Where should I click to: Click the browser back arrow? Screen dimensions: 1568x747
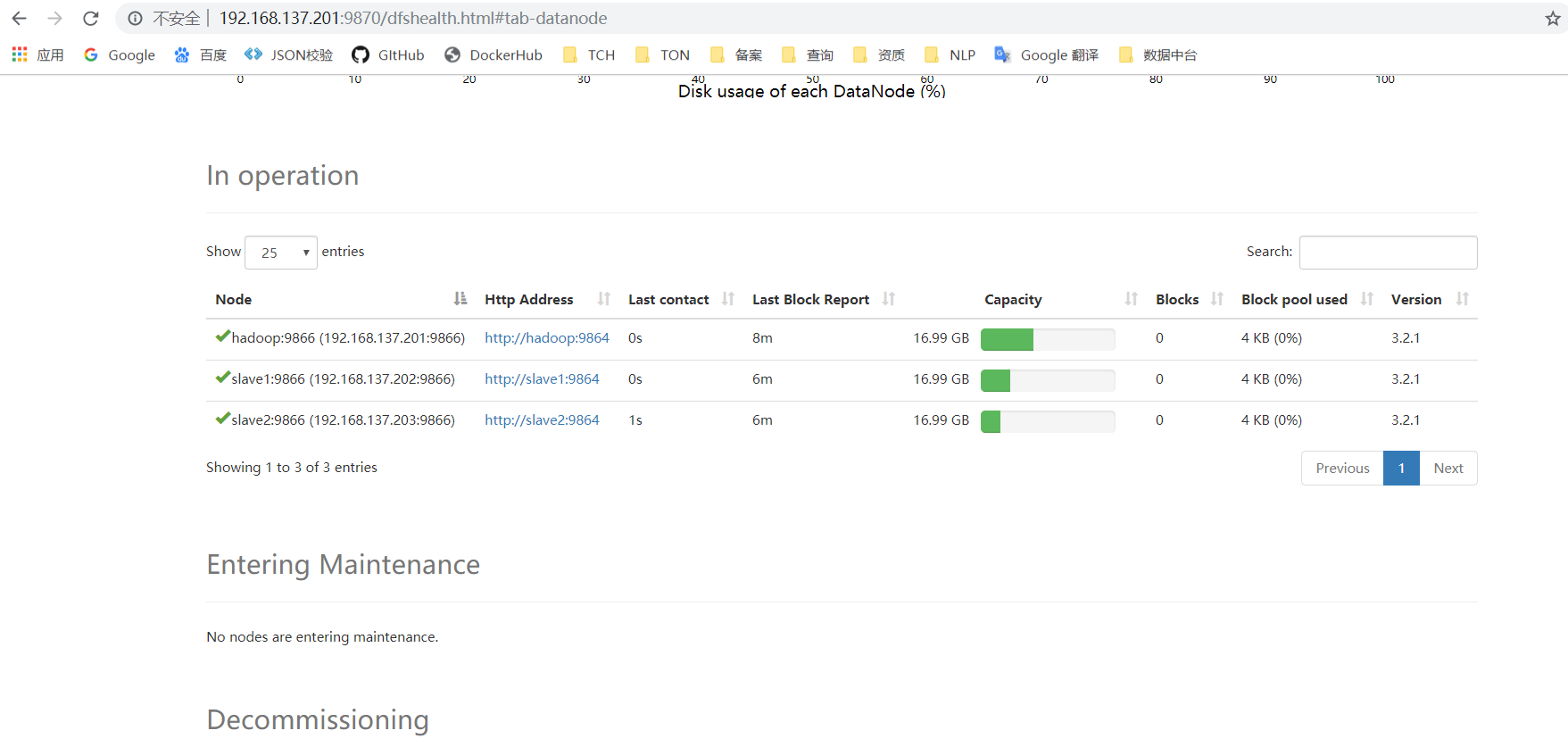coord(19,18)
